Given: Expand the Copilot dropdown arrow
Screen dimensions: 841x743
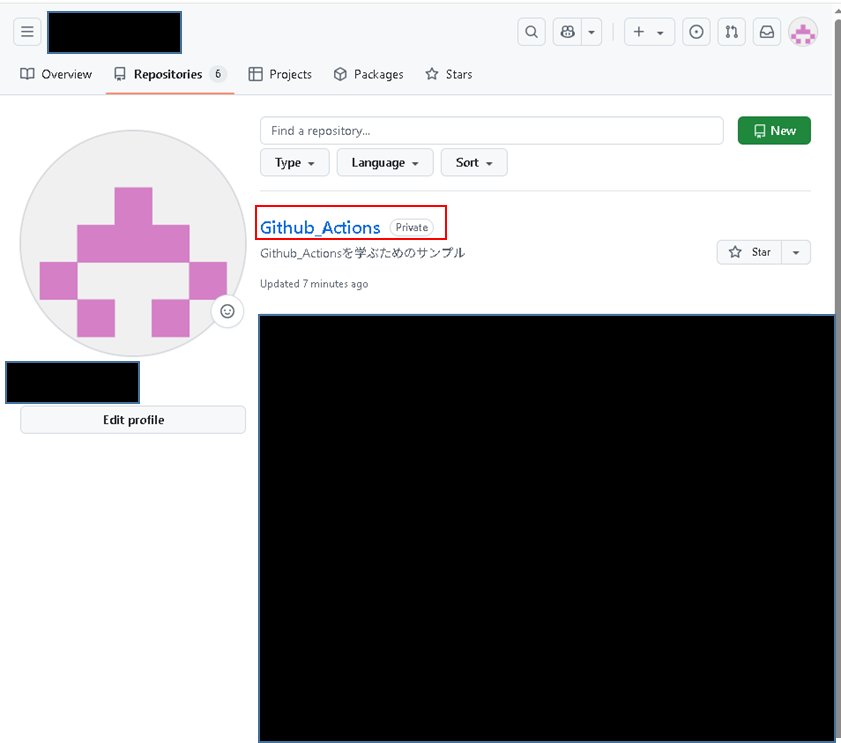Looking at the screenshot, I should coord(592,32).
